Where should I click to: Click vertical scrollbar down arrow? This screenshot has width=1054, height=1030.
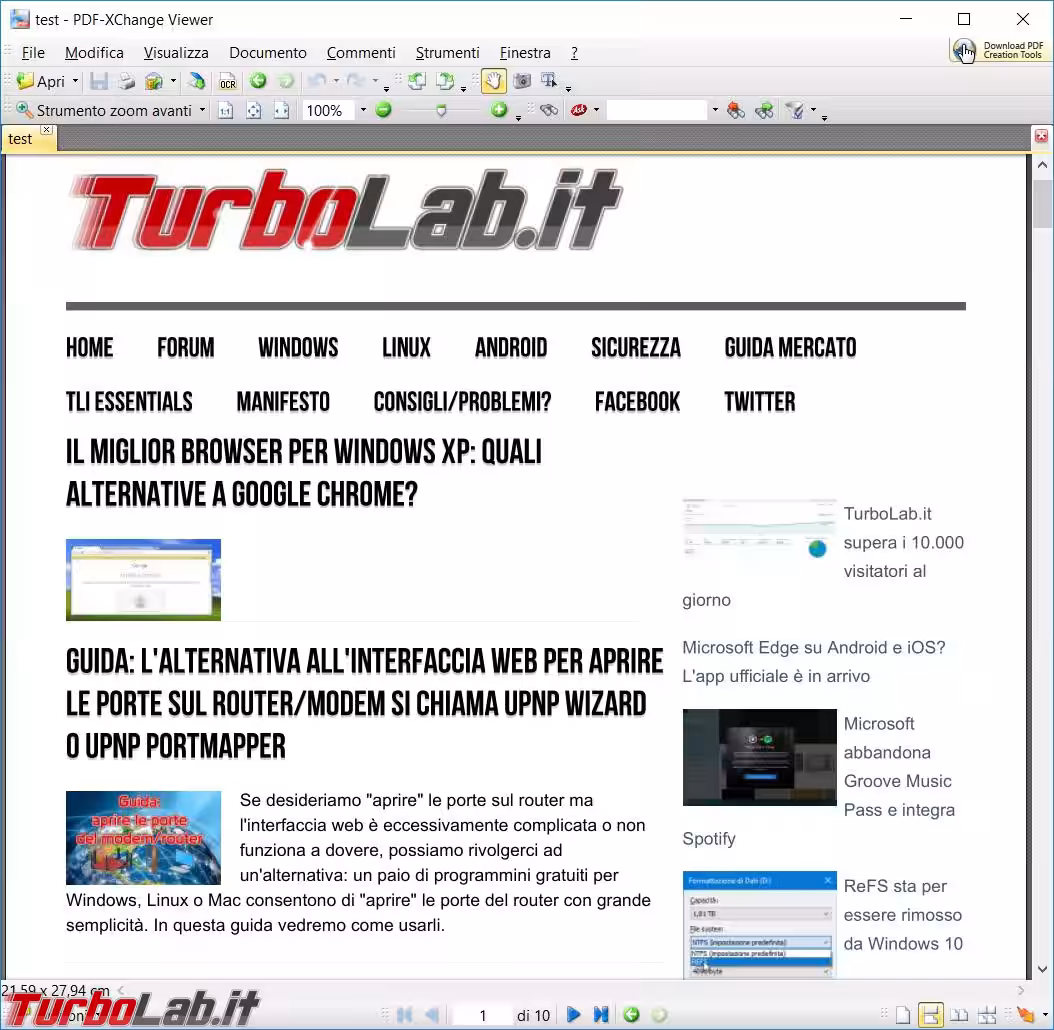pyautogui.click(x=1042, y=969)
